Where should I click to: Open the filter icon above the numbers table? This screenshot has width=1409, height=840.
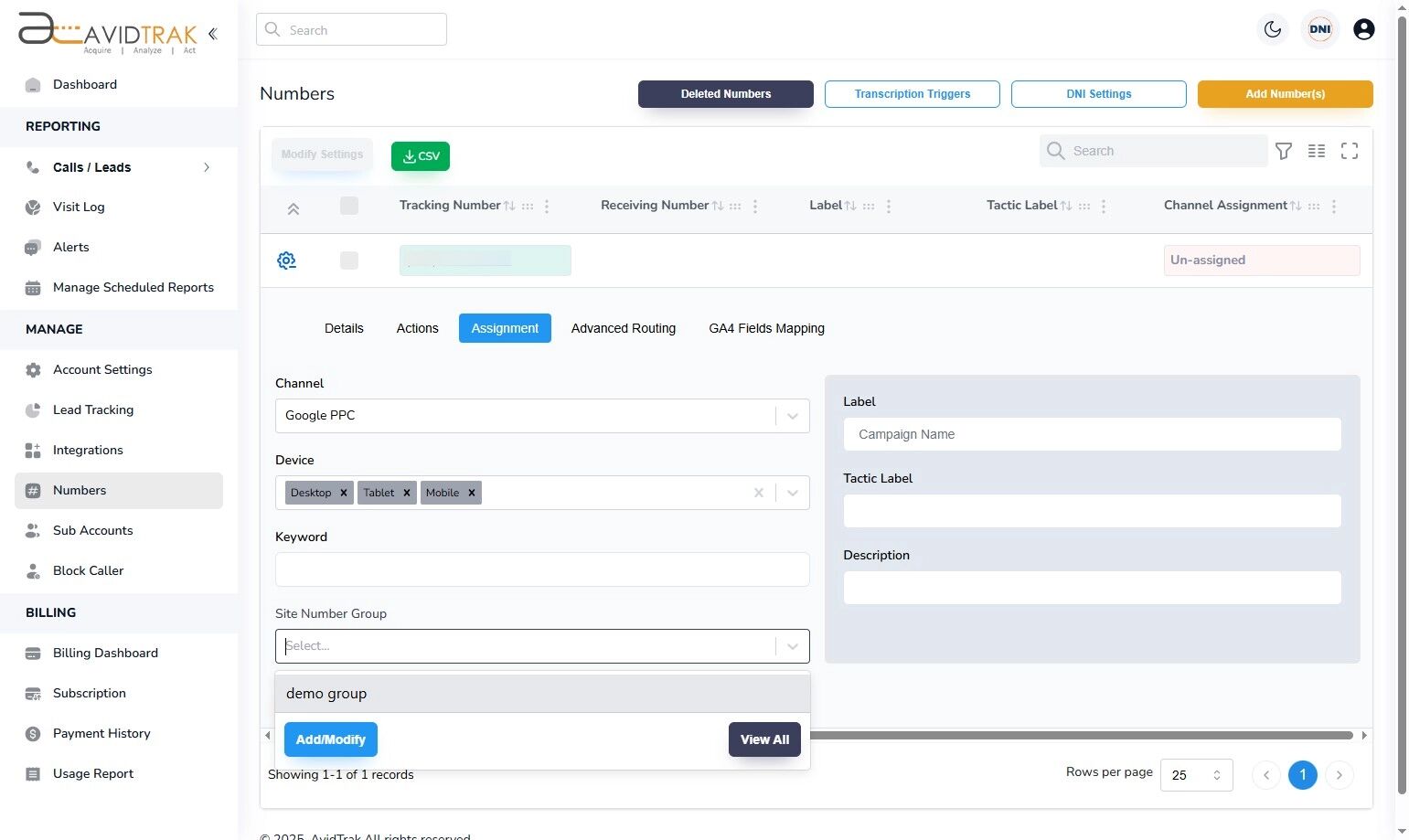click(1284, 151)
